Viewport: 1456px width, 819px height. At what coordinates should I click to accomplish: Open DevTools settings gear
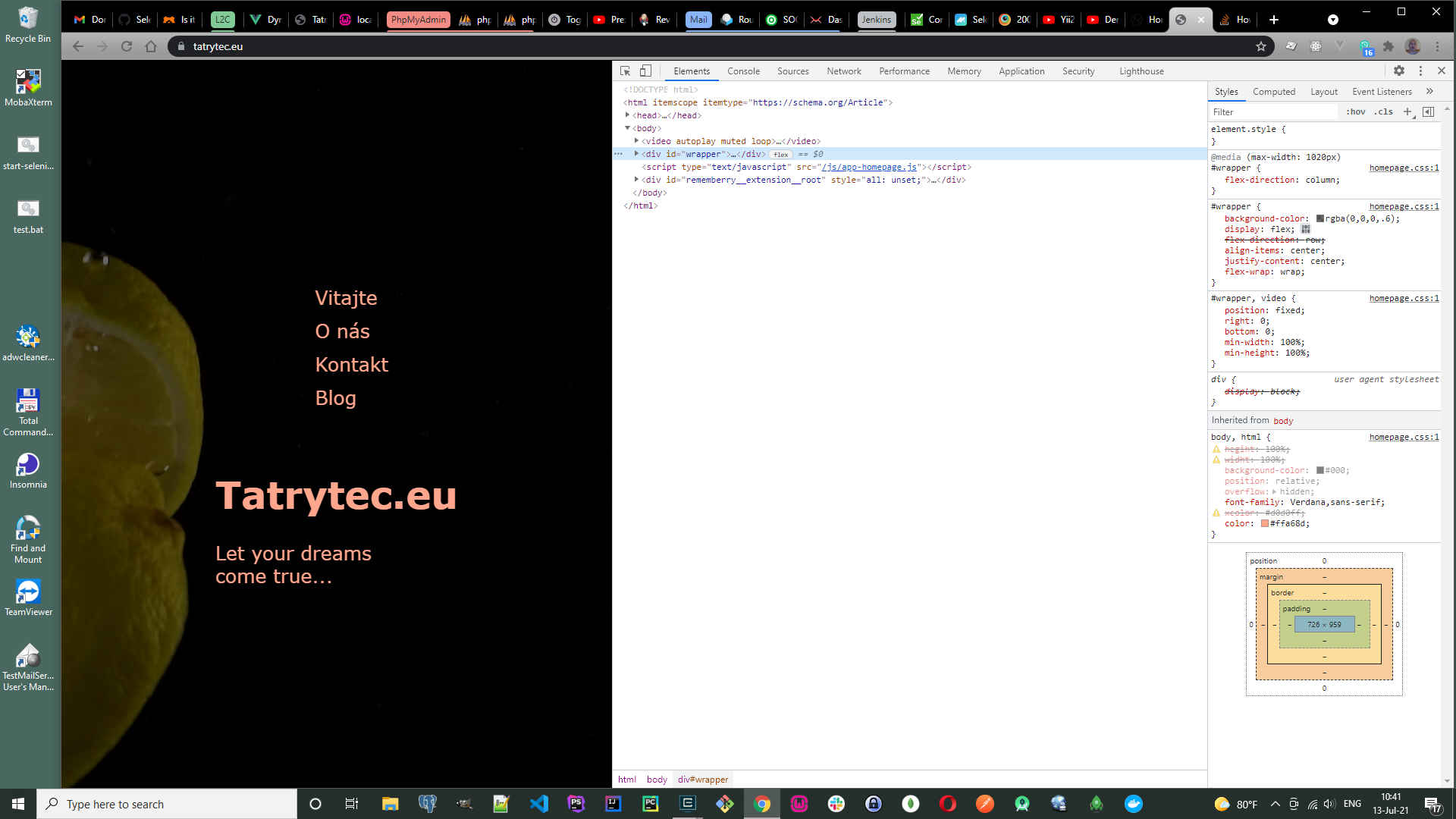1399,71
